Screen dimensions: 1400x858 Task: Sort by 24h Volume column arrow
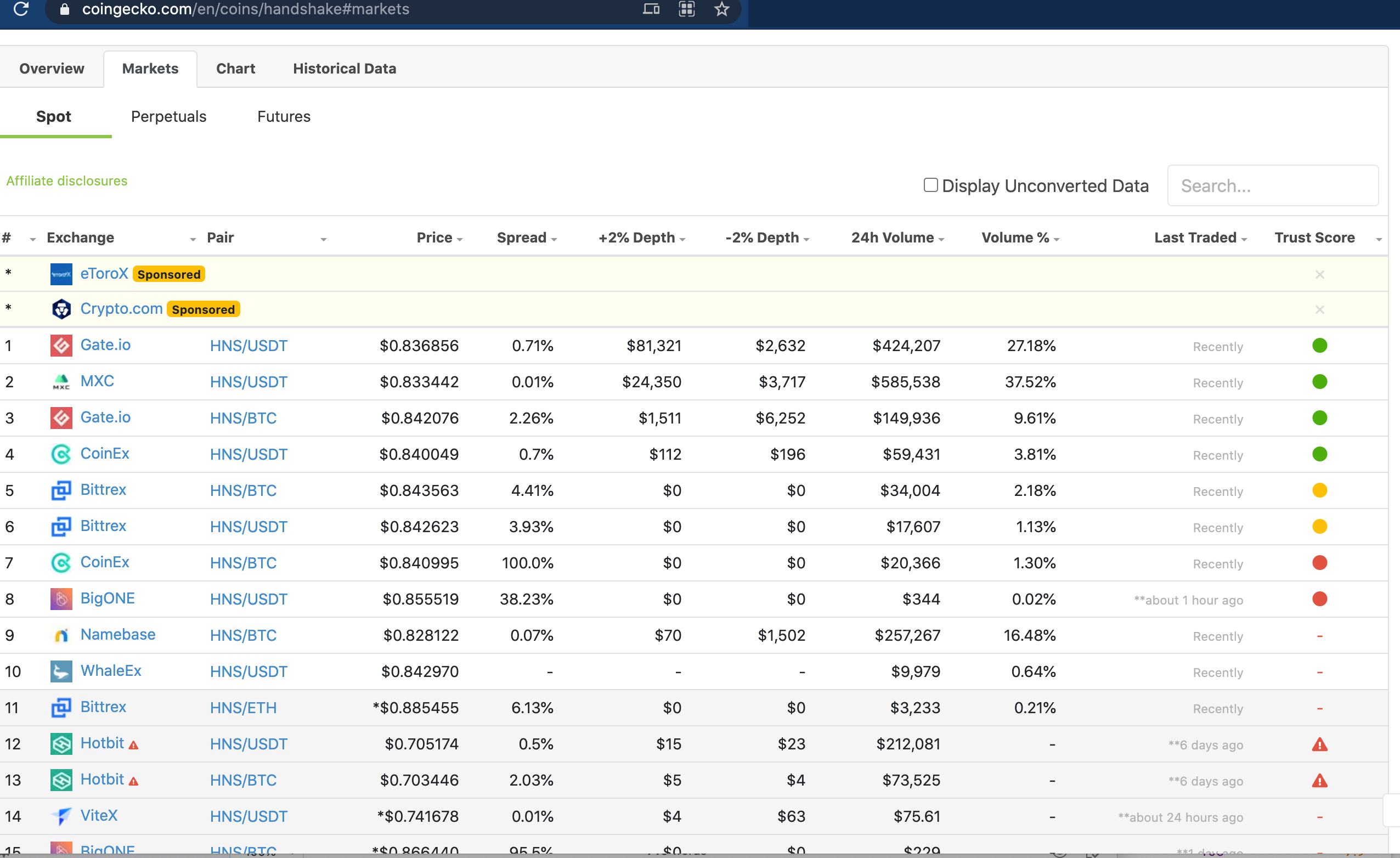click(941, 240)
